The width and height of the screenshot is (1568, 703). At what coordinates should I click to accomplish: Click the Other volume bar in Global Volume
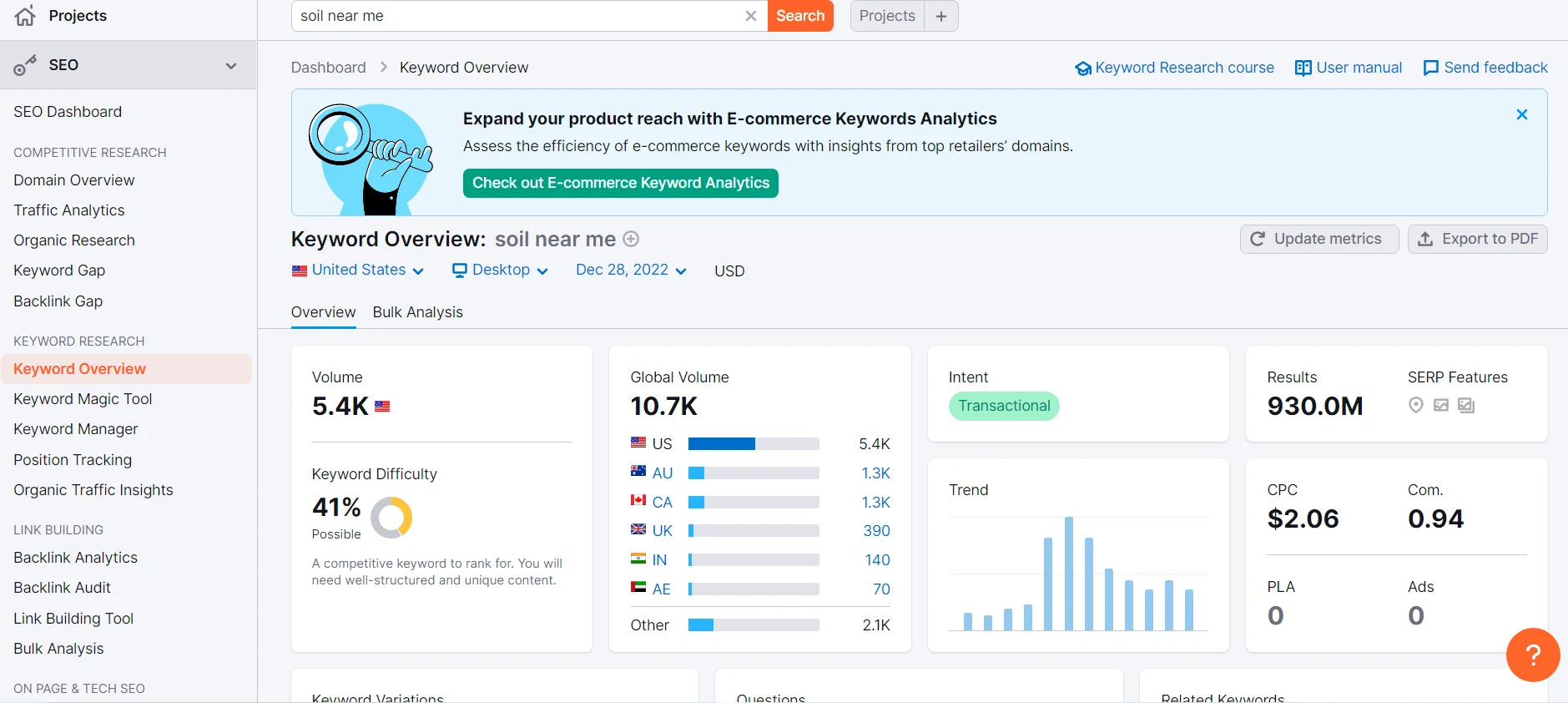click(x=754, y=625)
